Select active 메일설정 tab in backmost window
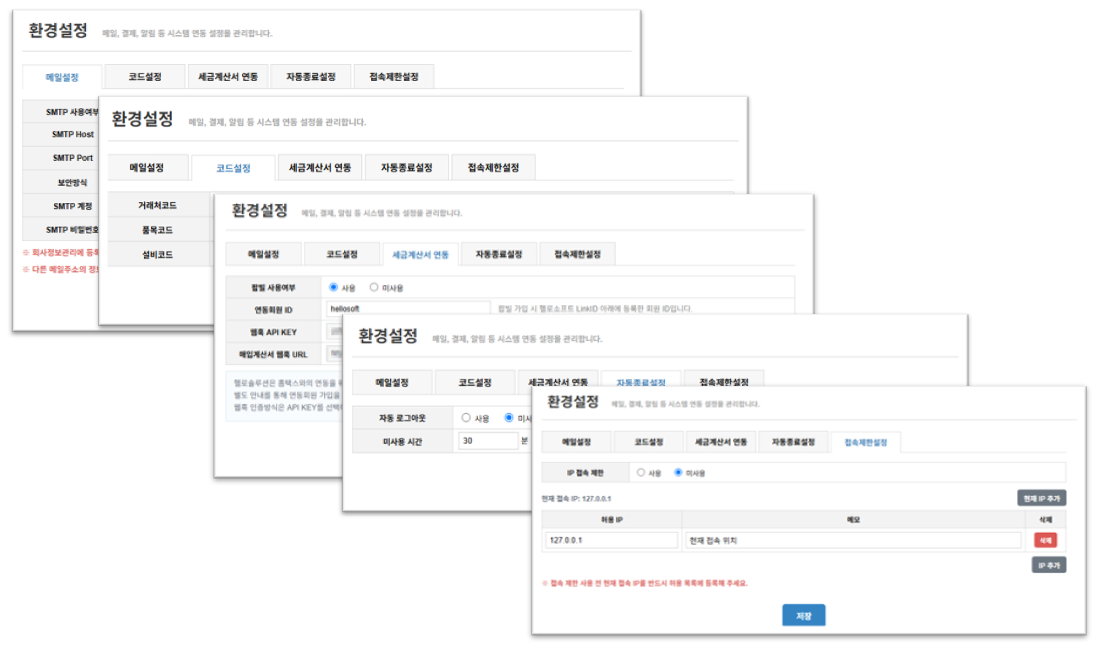Image resolution: width=1098 pixels, height=647 pixels. point(62,77)
